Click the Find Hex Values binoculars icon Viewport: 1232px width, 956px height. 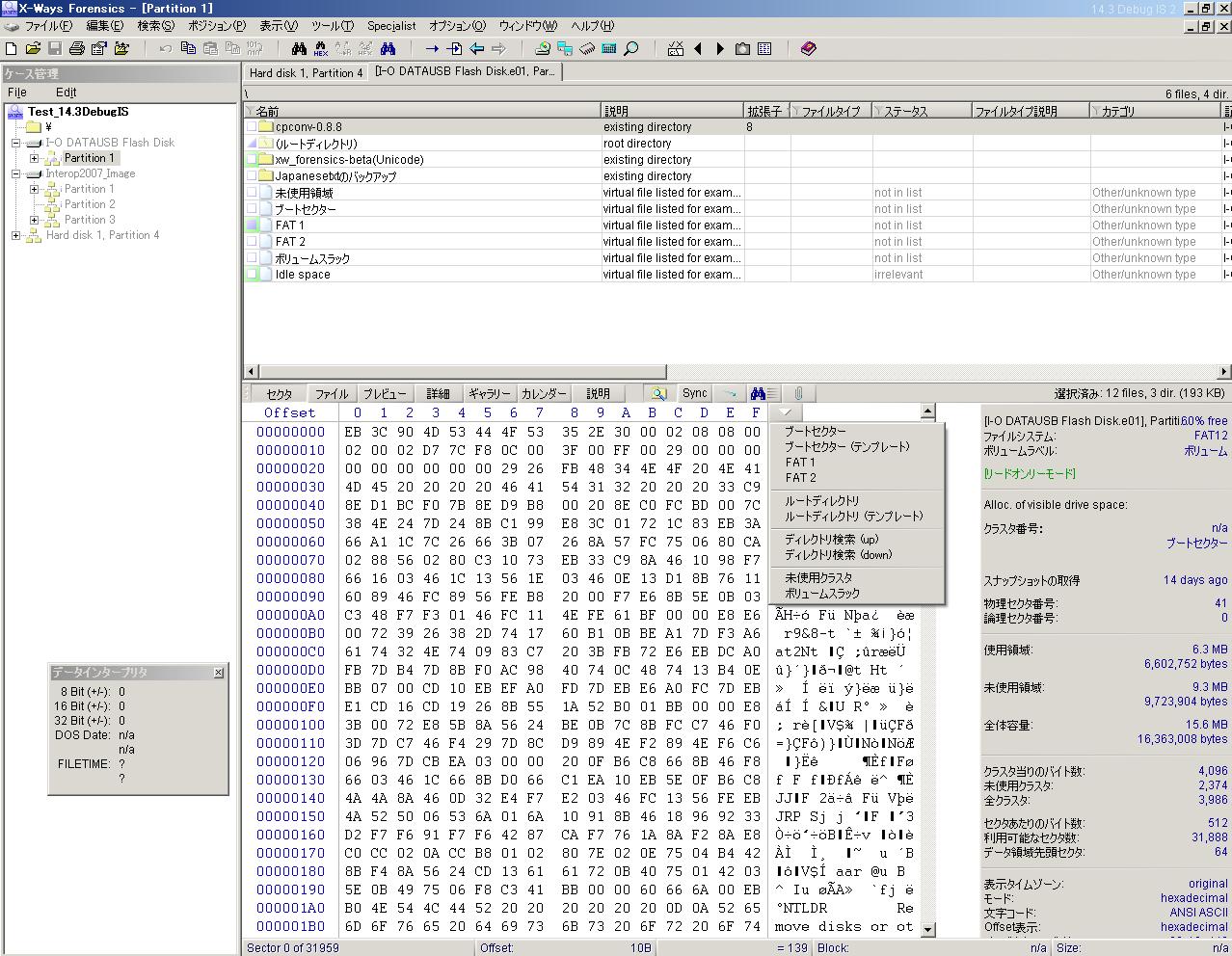click(x=321, y=48)
